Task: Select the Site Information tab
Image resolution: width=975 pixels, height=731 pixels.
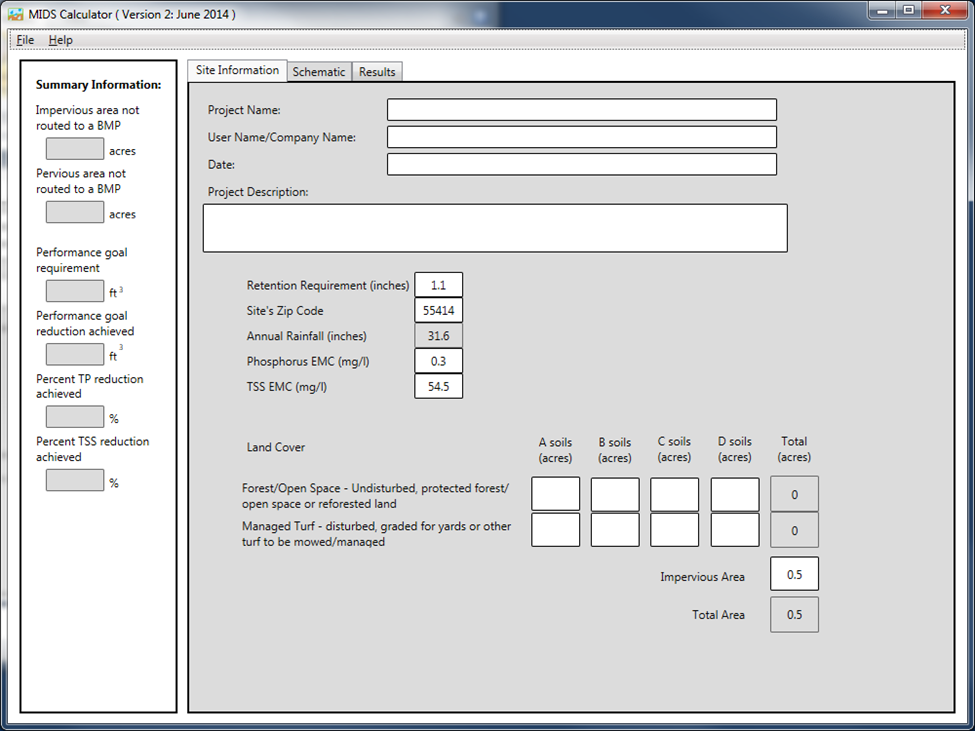Action: (237, 71)
